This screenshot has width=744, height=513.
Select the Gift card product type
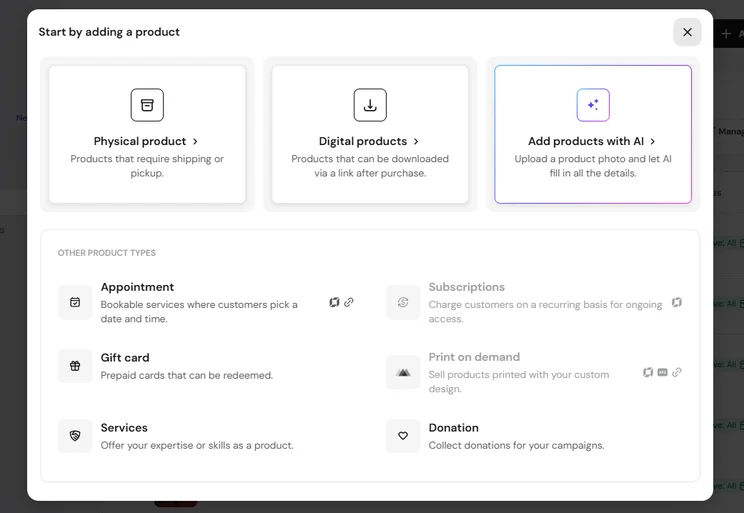pos(206,366)
